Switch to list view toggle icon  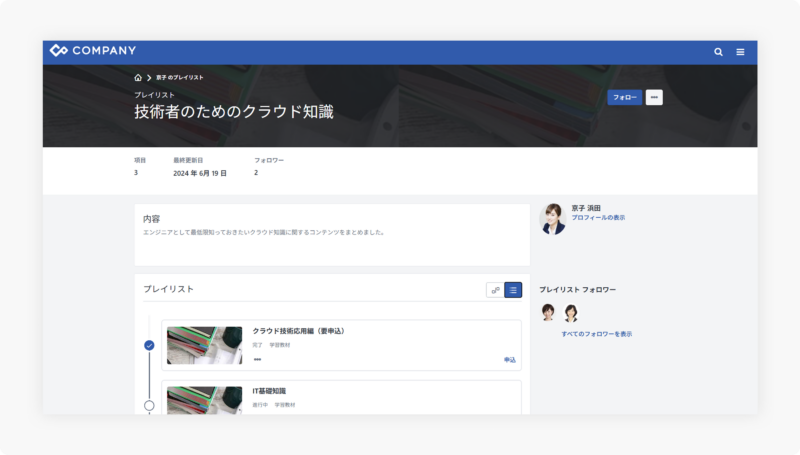513,290
